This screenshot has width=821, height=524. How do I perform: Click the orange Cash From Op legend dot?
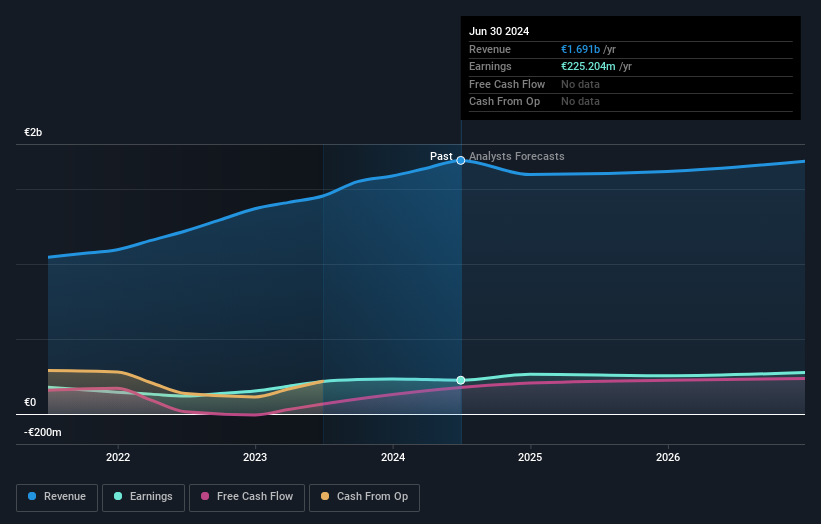point(325,496)
